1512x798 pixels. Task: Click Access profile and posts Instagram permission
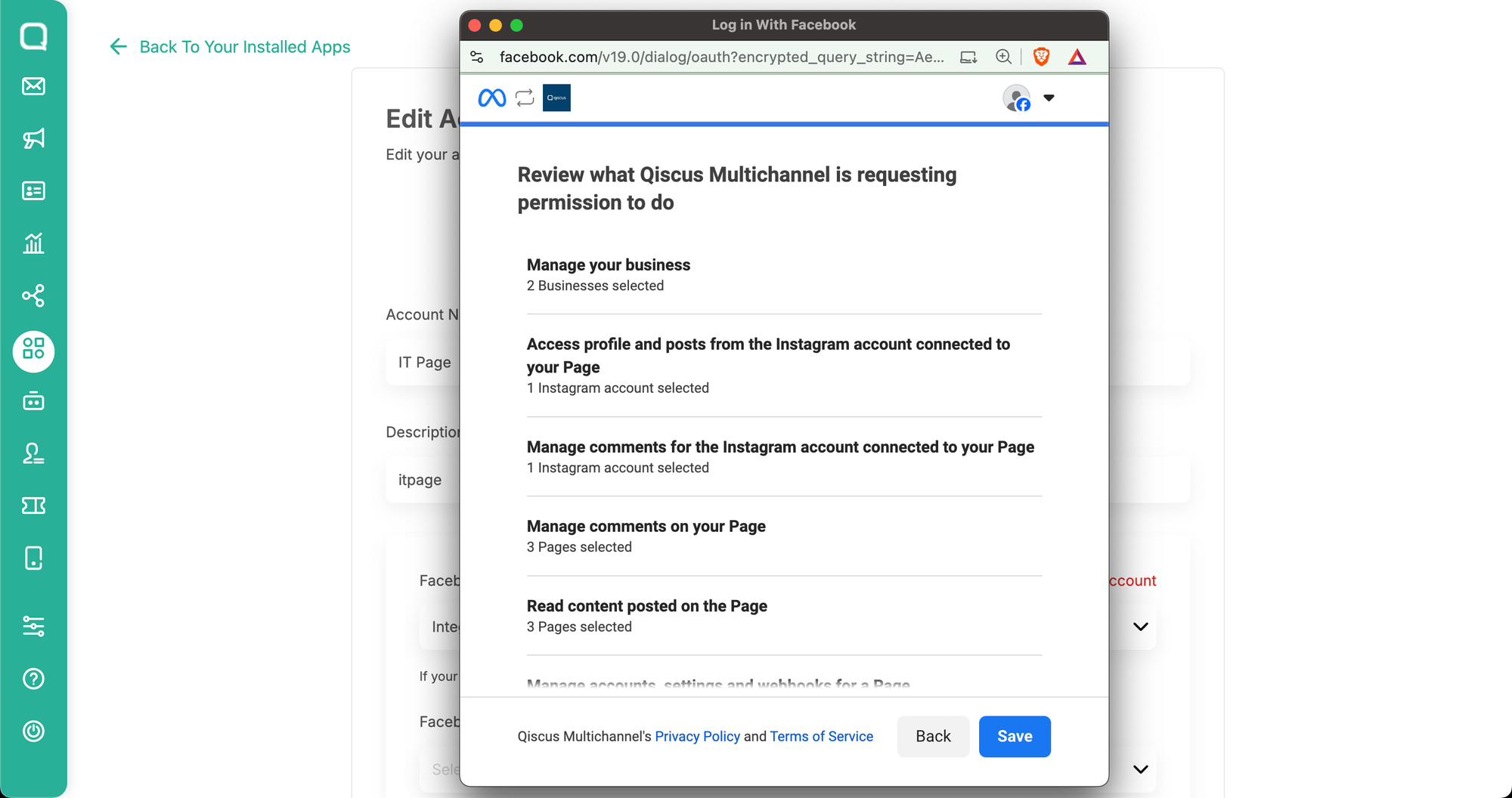tap(784, 365)
